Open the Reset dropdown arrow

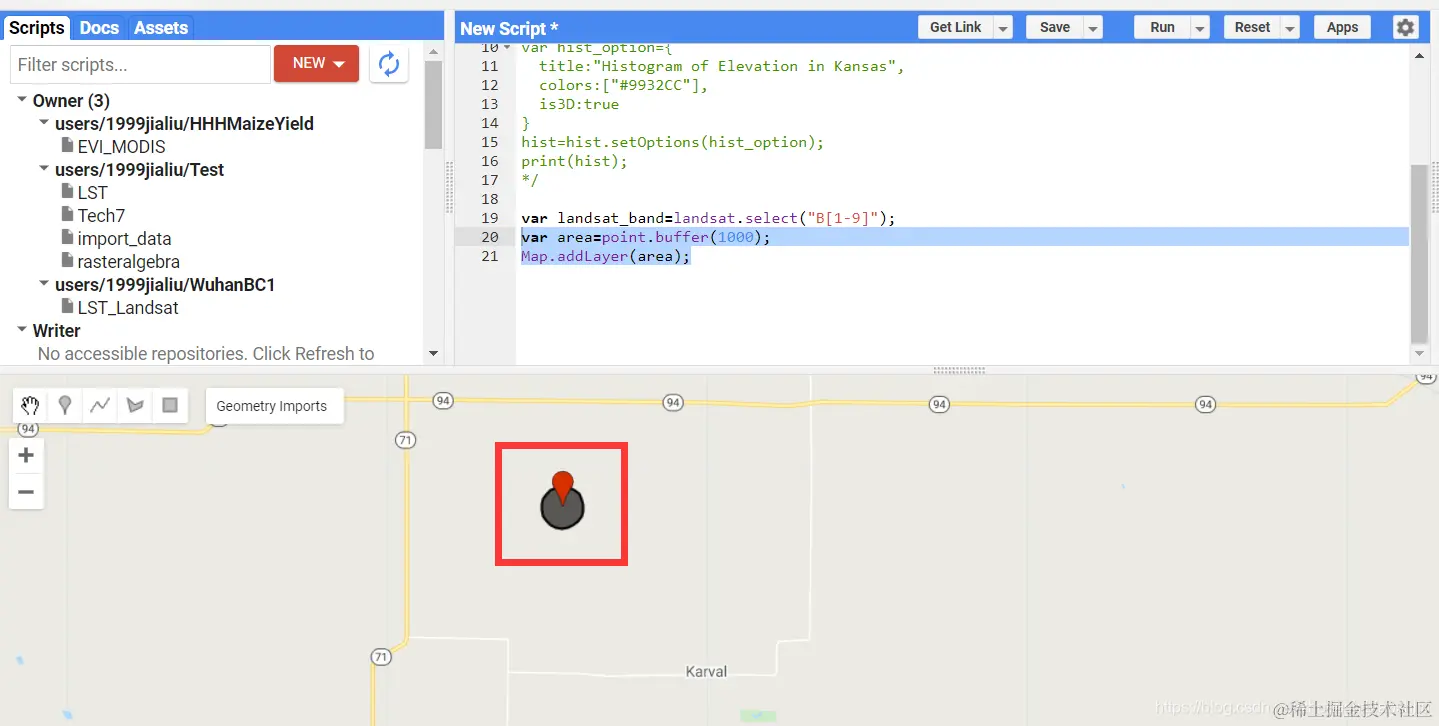tap(1290, 28)
